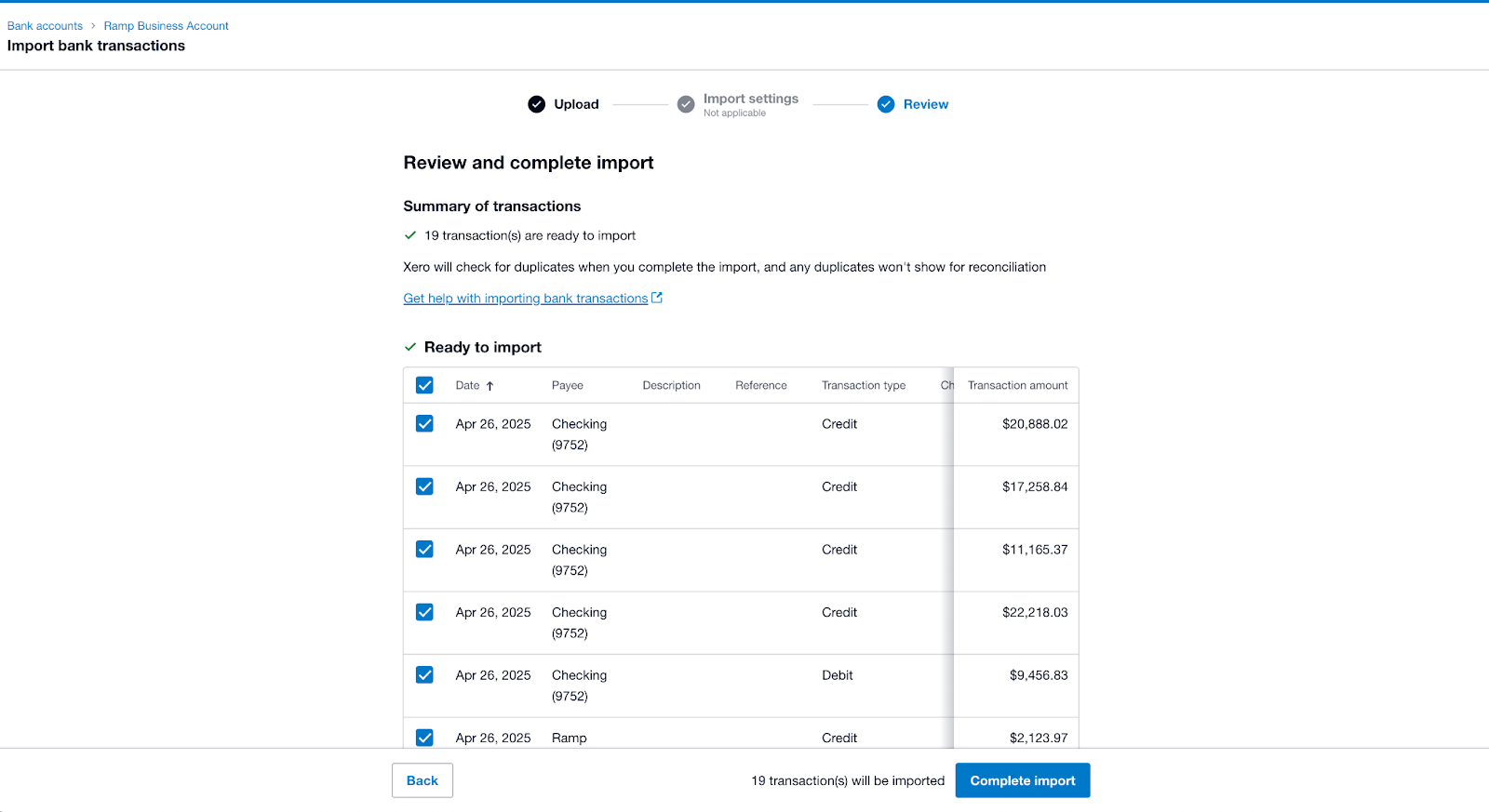Click the green check beside Ready to import

click(409, 347)
